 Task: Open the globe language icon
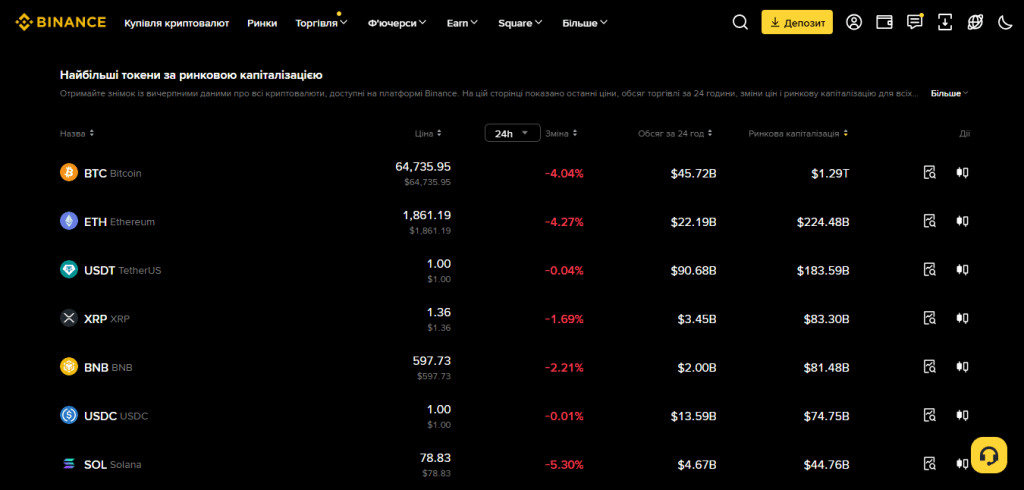pyautogui.click(x=975, y=22)
